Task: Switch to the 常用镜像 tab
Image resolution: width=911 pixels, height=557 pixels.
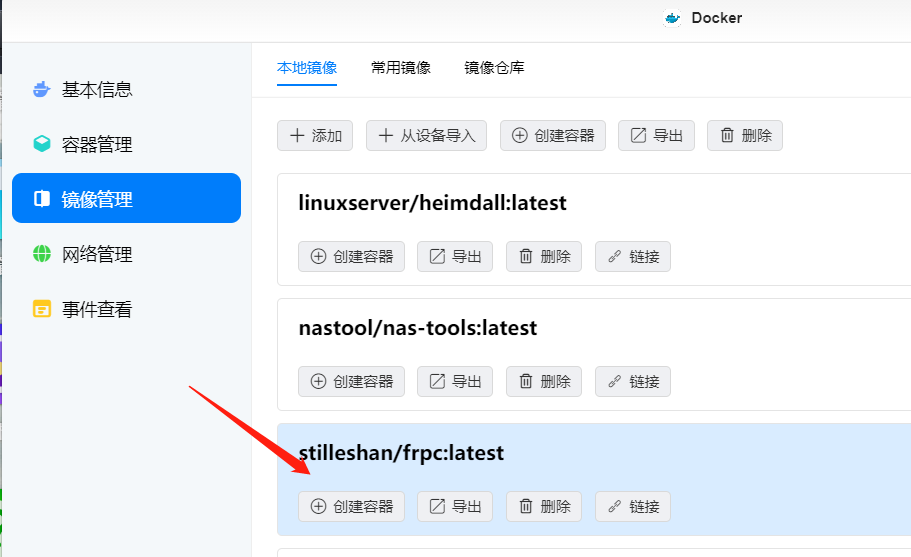Action: 401,68
